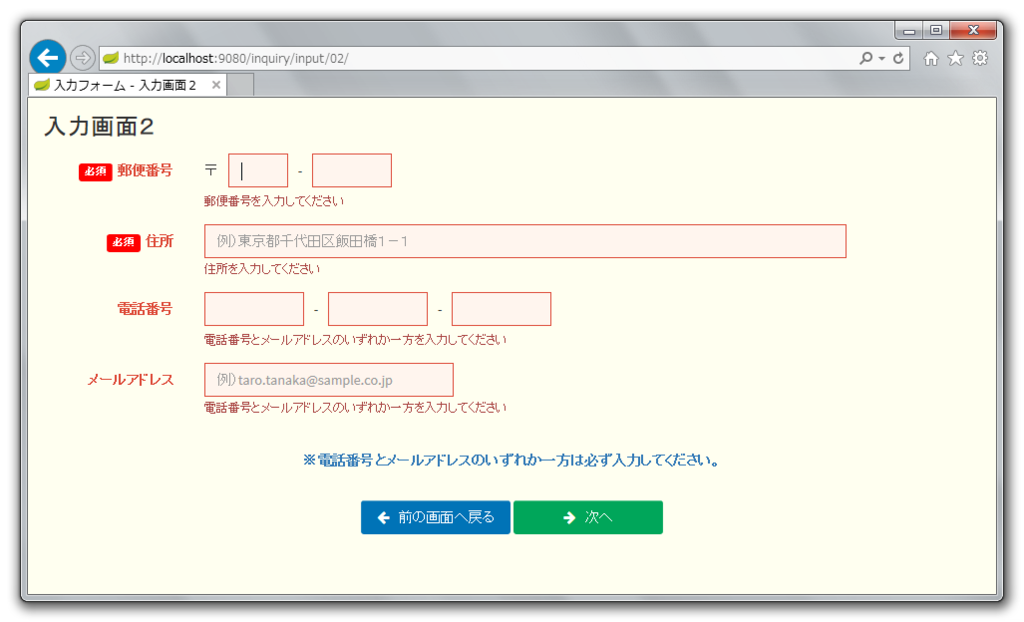The height and width of the screenshot is (622, 1024).
Task: Click the error message under email field
Action: point(355,408)
